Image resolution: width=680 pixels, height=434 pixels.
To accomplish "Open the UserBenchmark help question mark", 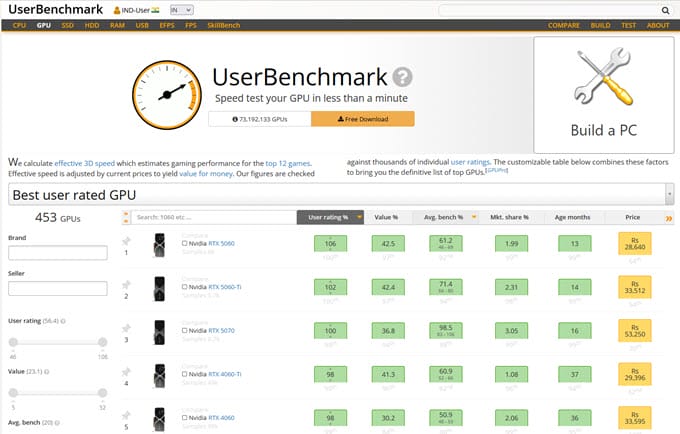I will pos(402,77).
